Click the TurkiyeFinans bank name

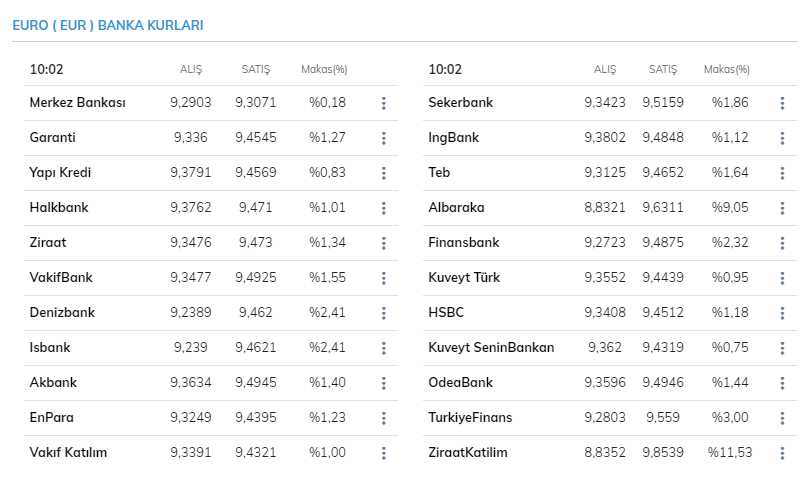click(470, 417)
